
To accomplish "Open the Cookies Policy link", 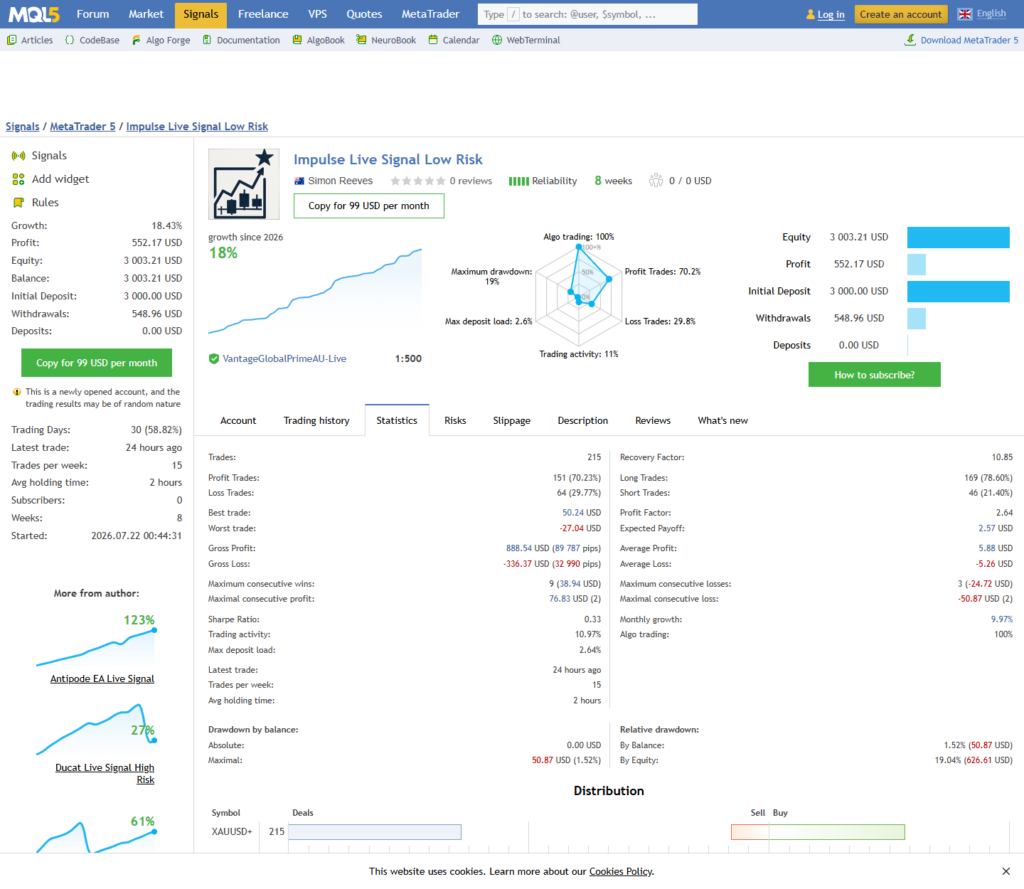I will [620, 871].
